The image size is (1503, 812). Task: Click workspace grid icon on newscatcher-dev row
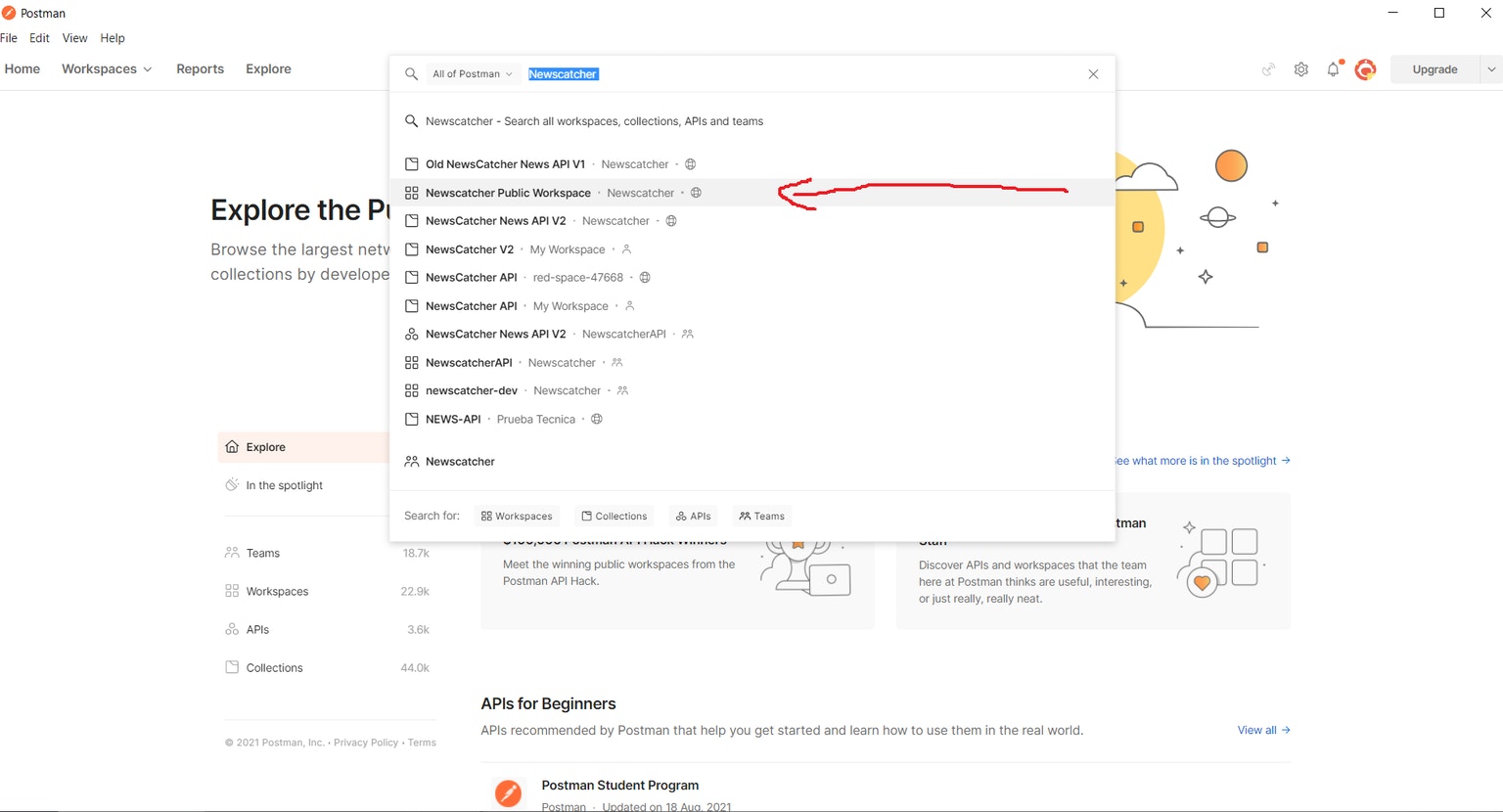[412, 391]
